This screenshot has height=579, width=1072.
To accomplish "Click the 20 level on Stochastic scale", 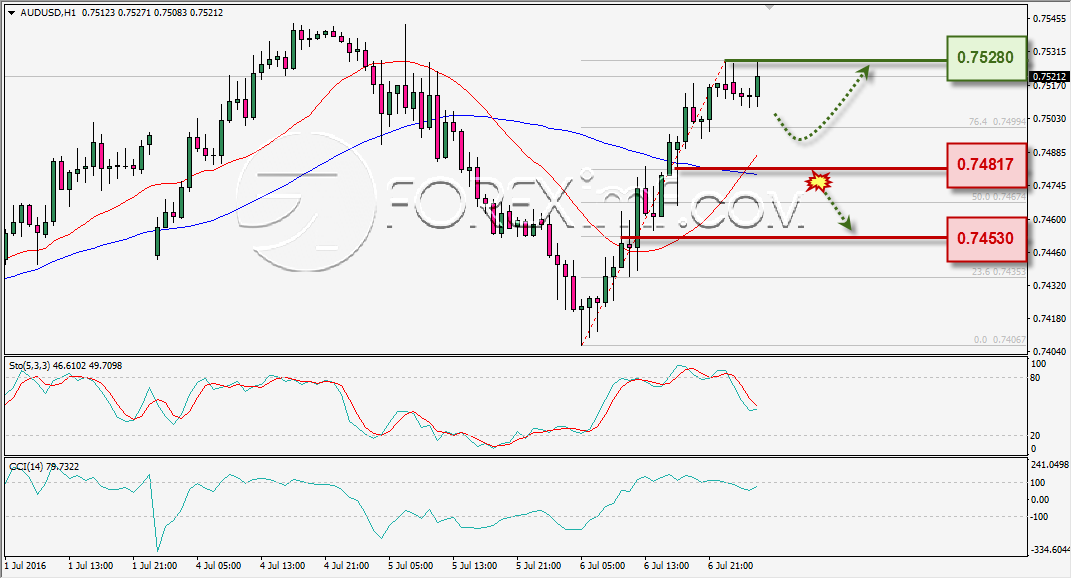I will click(1035, 435).
